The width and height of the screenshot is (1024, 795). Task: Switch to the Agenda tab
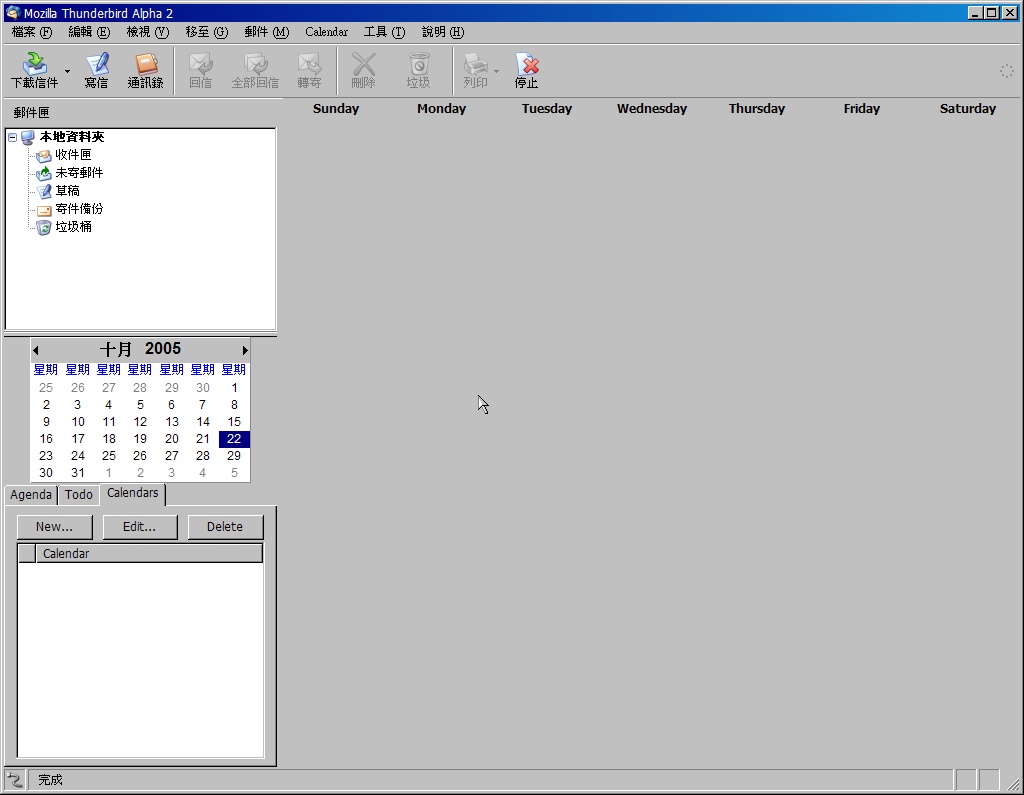tap(31, 495)
